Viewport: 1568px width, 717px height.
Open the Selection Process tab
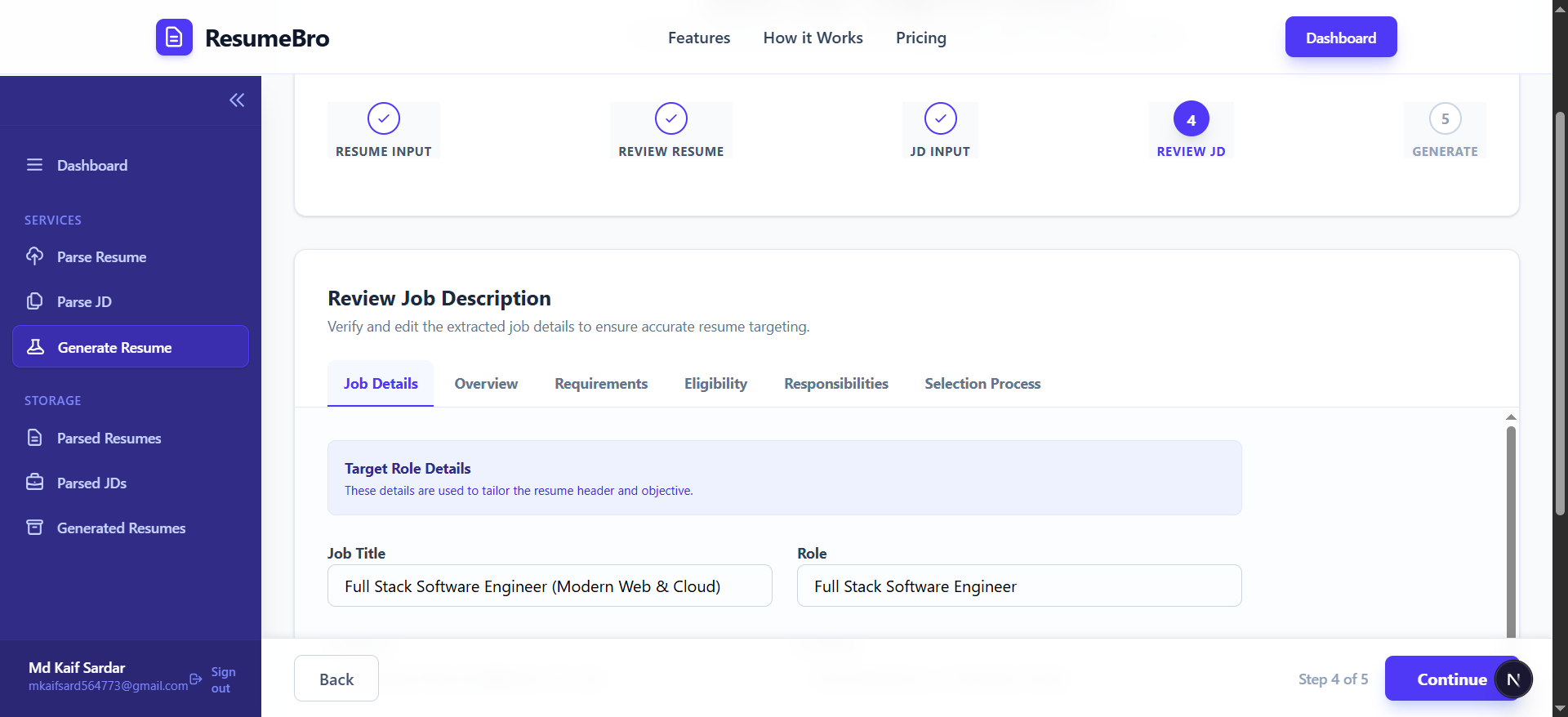click(982, 384)
